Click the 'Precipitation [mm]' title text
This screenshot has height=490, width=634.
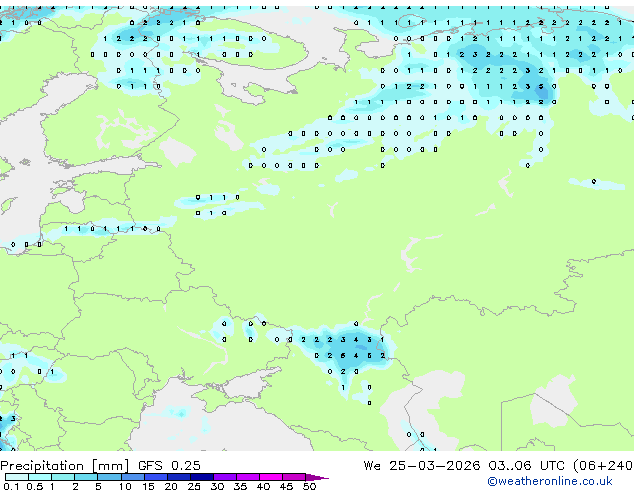point(64,466)
